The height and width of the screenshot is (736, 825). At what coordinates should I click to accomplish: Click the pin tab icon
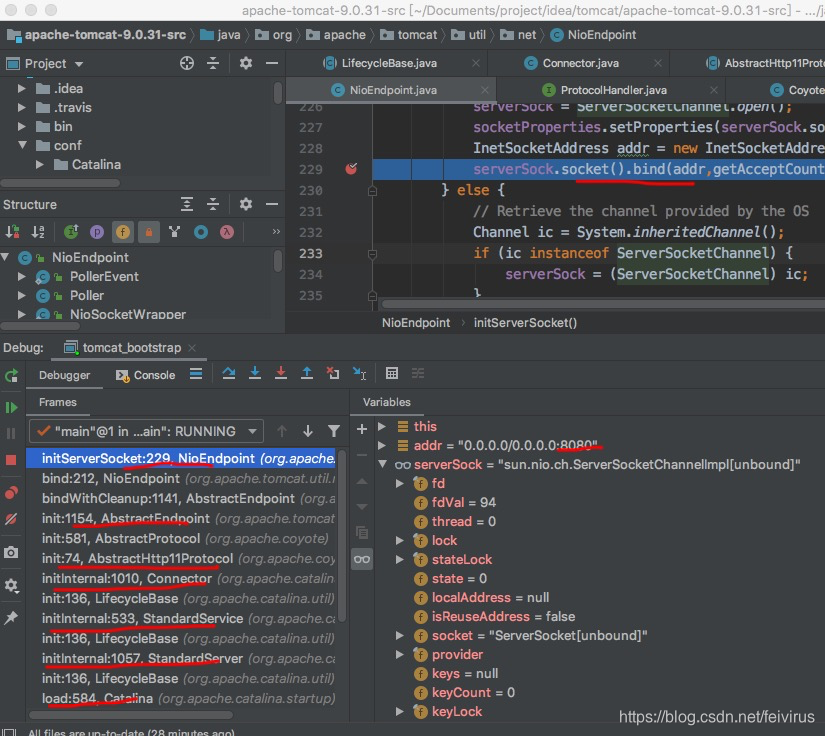11,618
